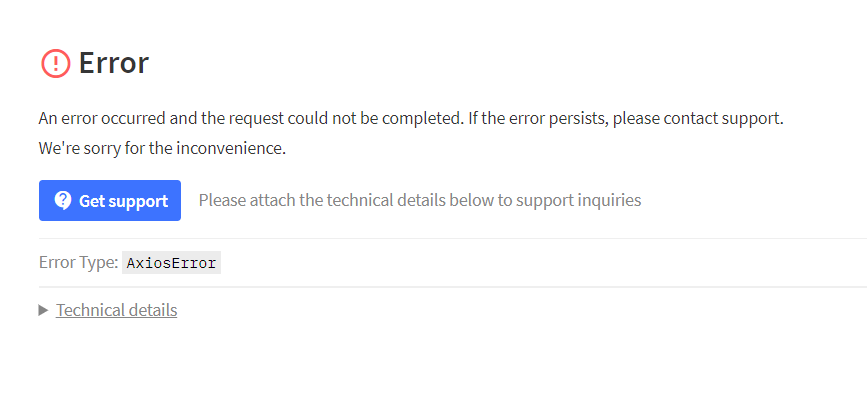The image size is (867, 411).
Task: Click the word "inconvenience" in the apology
Action: click(229, 148)
